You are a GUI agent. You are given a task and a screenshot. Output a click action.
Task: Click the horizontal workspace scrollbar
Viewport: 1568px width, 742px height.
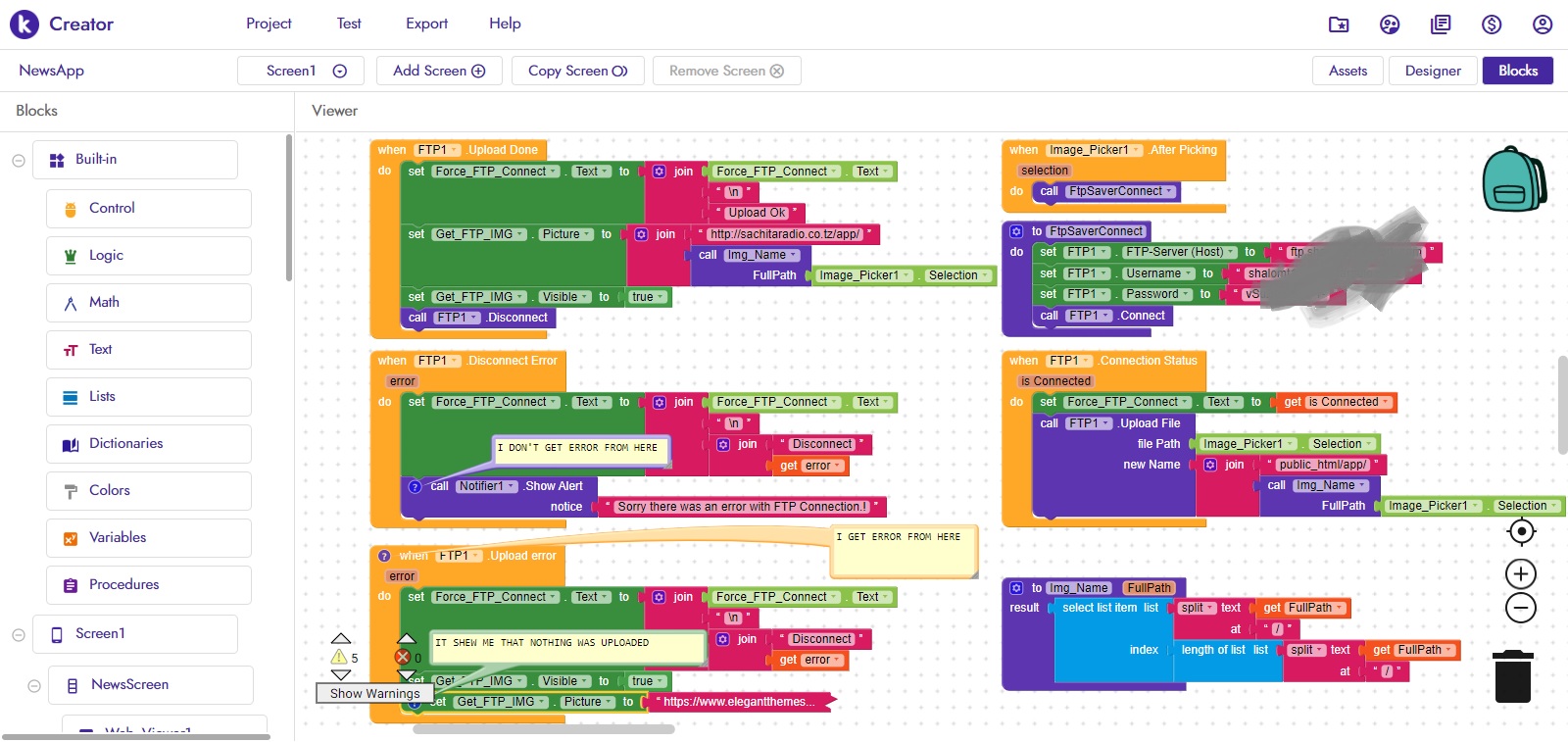tap(544, 729)
